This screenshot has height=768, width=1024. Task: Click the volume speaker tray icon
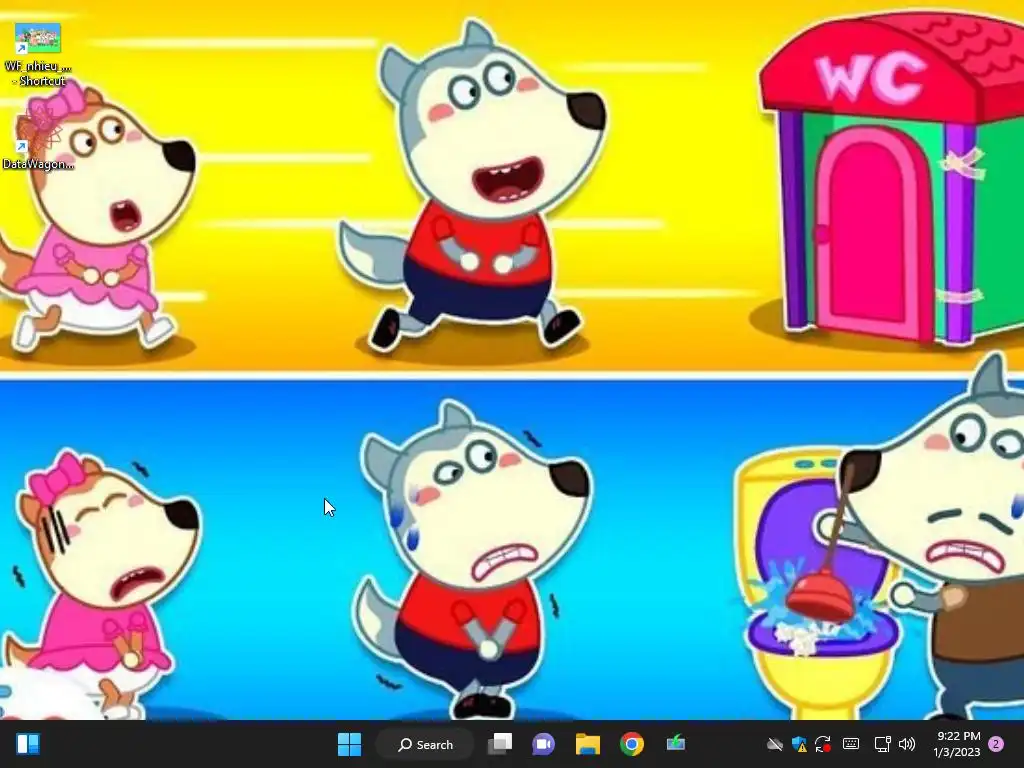click(x=906, y=744)
